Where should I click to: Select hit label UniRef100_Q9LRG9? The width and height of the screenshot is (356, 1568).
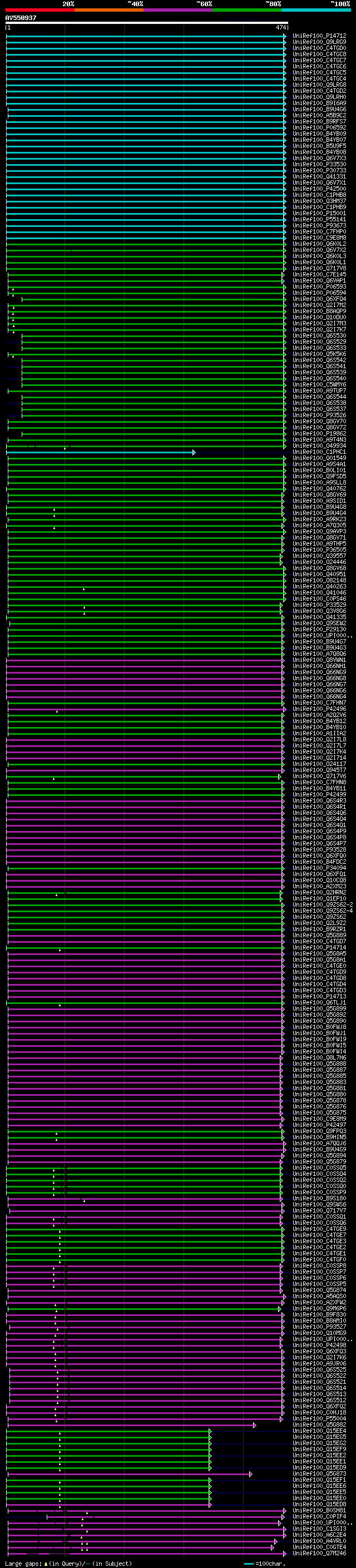[319, 42]
